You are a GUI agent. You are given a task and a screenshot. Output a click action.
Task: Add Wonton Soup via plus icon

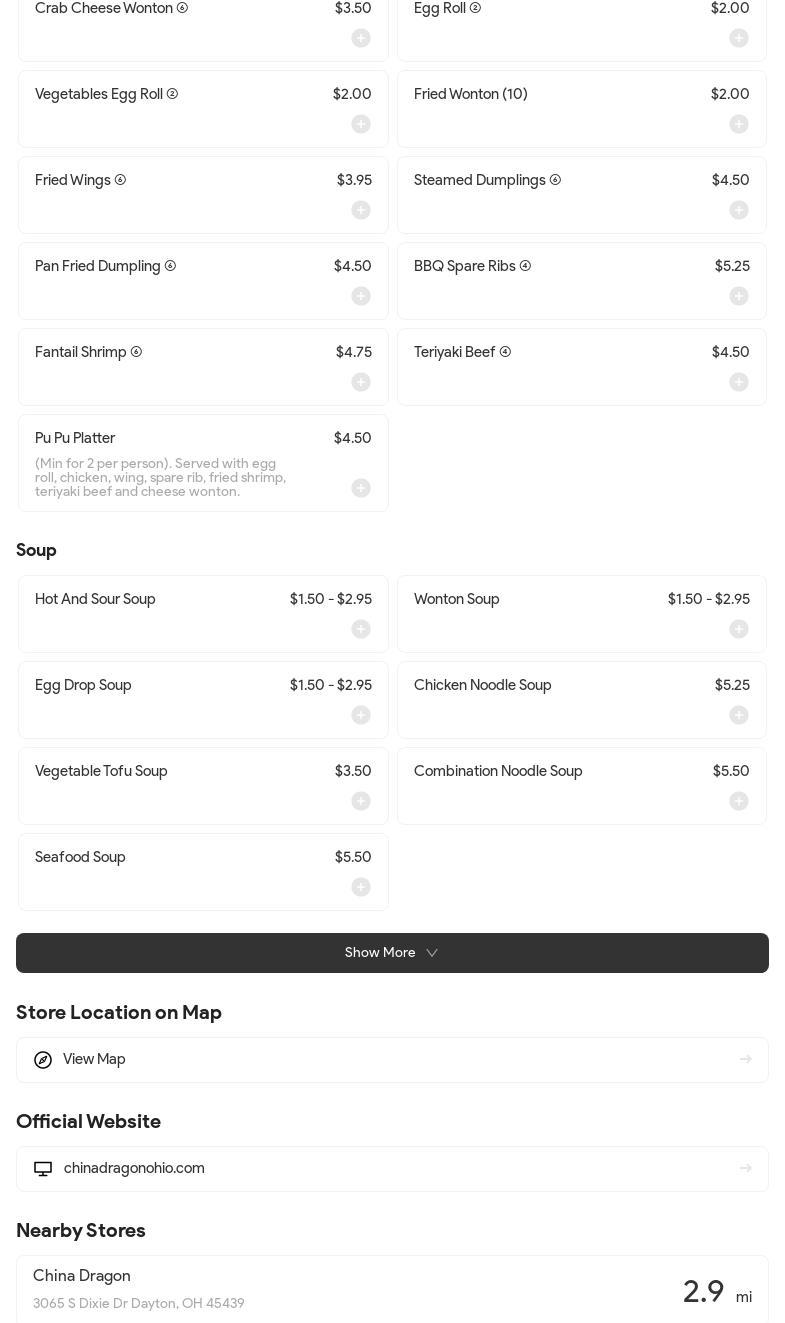(739, 629)
